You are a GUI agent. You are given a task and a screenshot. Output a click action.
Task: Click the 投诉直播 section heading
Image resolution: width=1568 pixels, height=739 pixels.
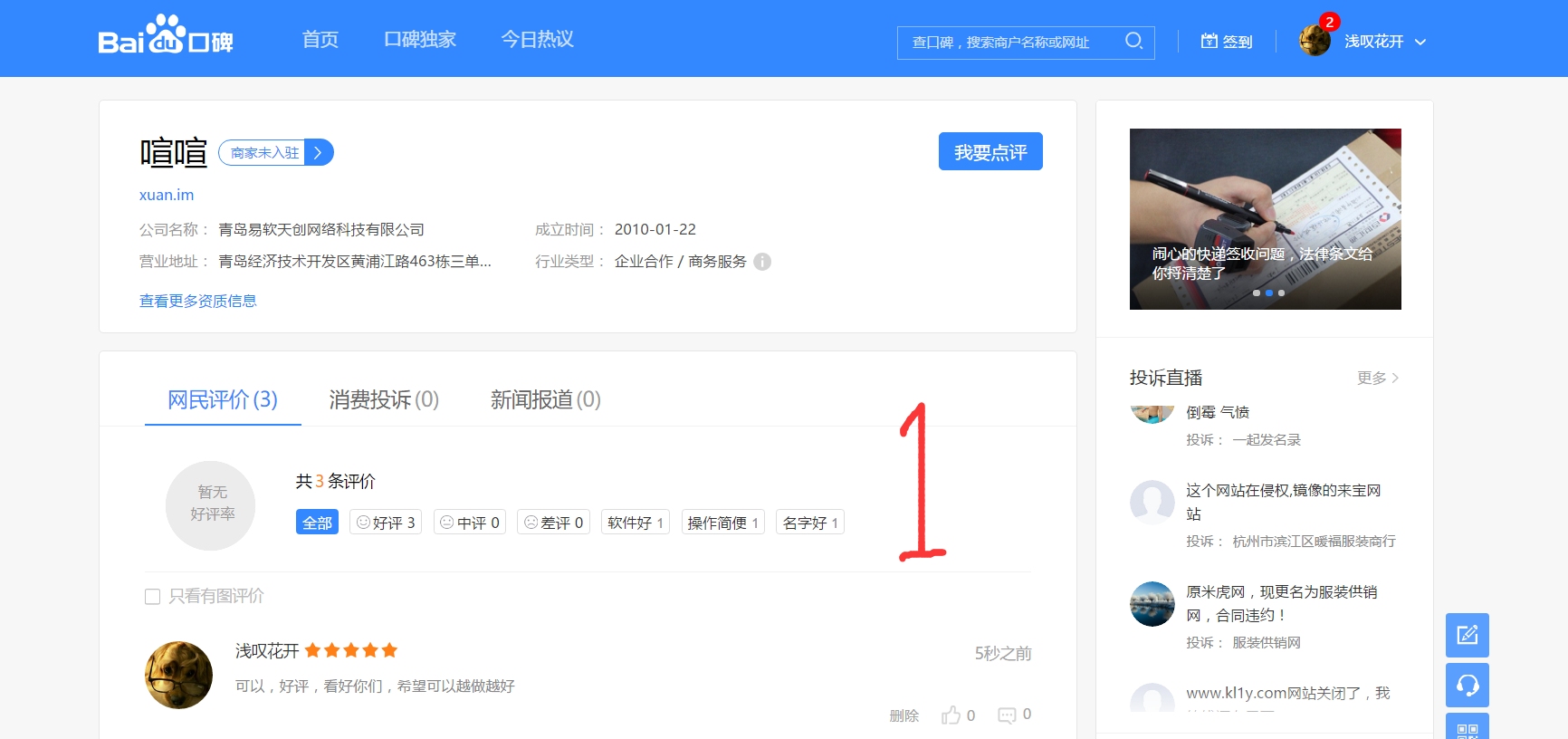(x=1166, y=378)
